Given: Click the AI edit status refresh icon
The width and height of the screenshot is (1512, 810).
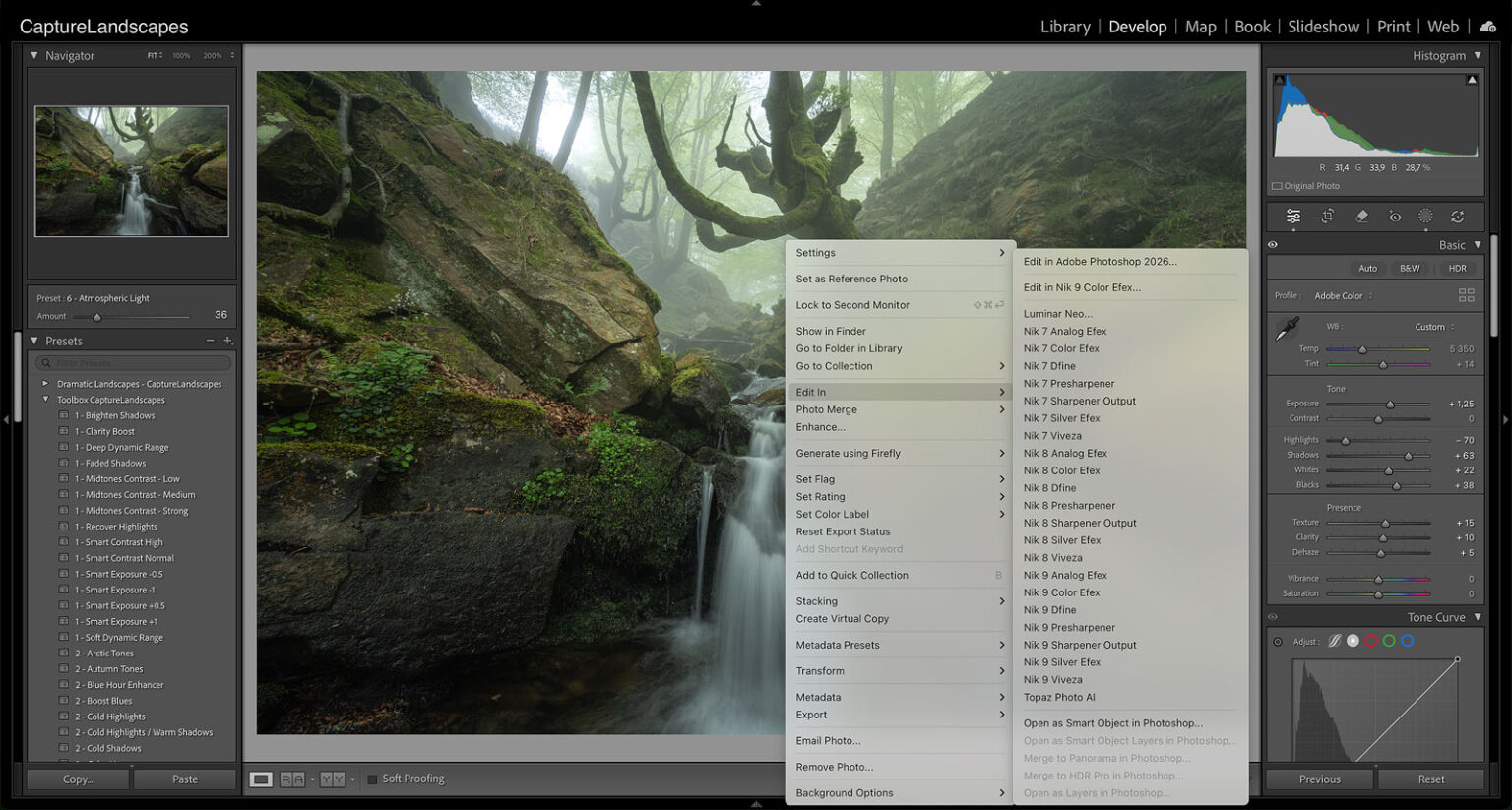Looking at the screenshot, I should [x=1458, y=217].
